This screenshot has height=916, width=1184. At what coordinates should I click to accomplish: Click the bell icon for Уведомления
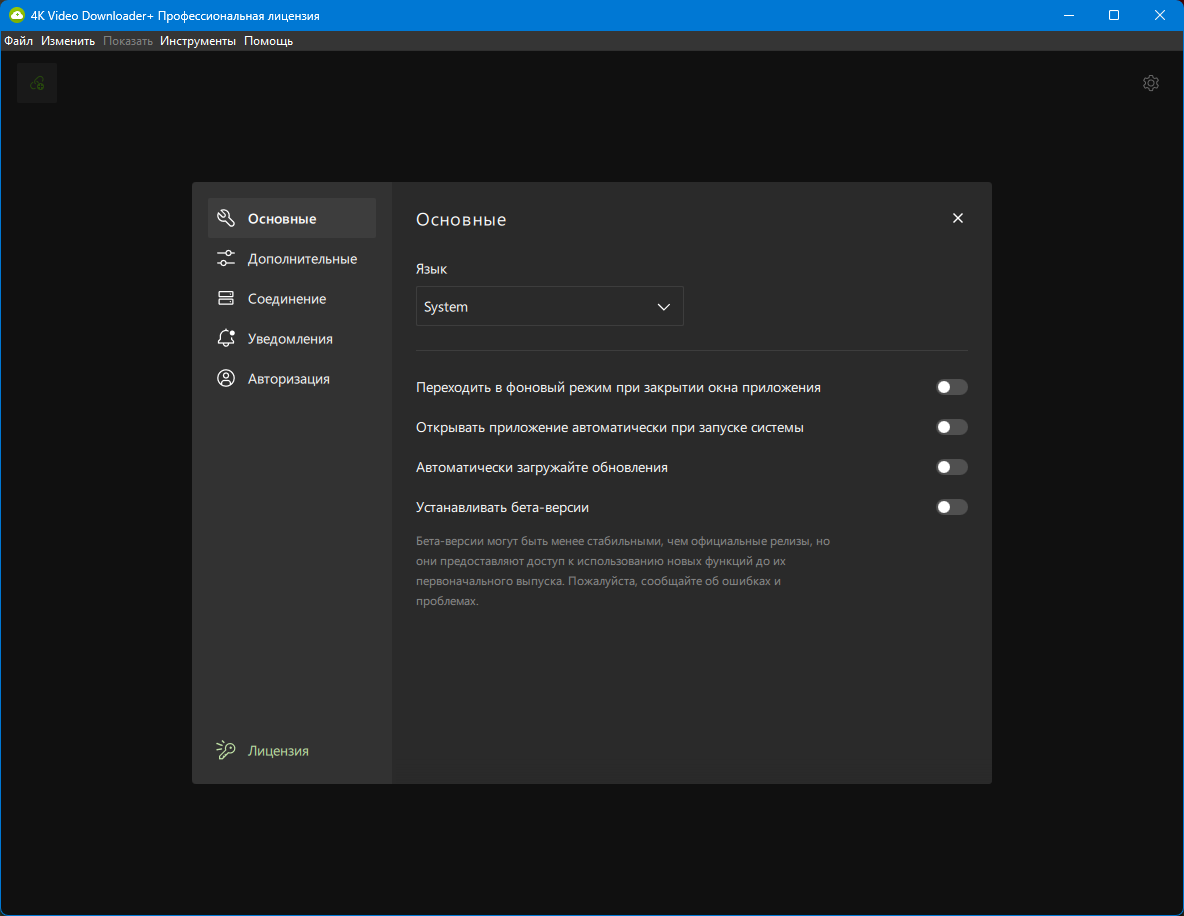tap(226, 338)
